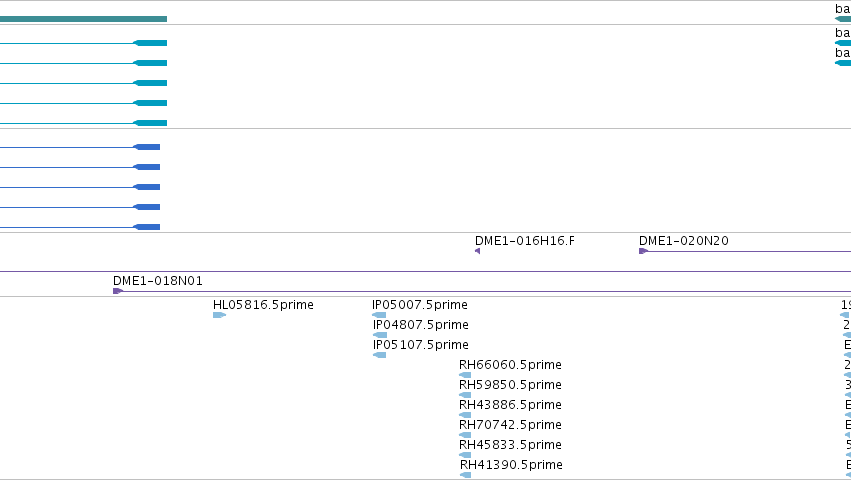Click the unlabeled purple line spanning the full width
The width and height of the screenshot is (851, 480).
click(x=426, y=271)
